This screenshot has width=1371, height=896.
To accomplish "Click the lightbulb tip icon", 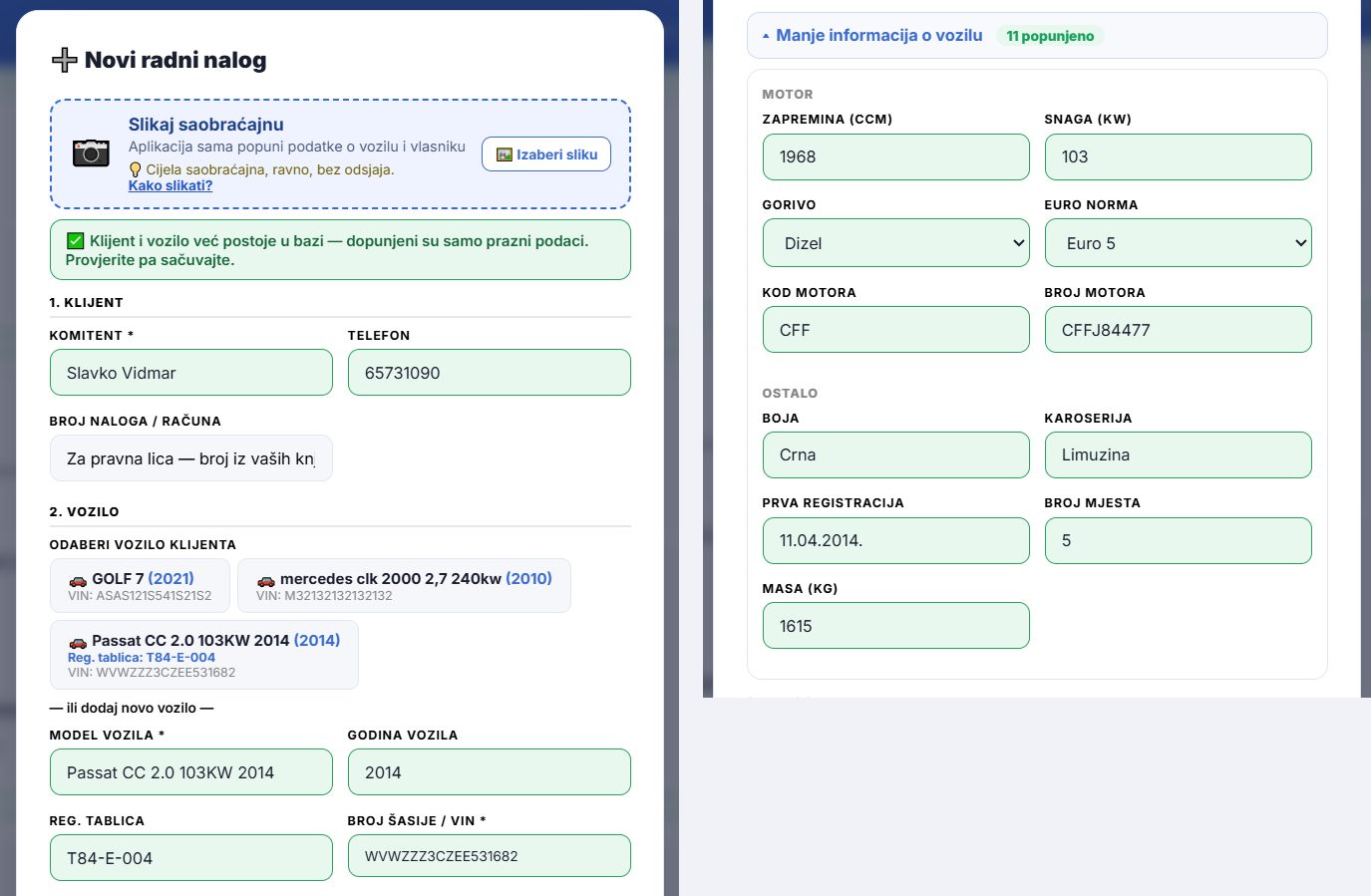I will click(x=136, y=169).
